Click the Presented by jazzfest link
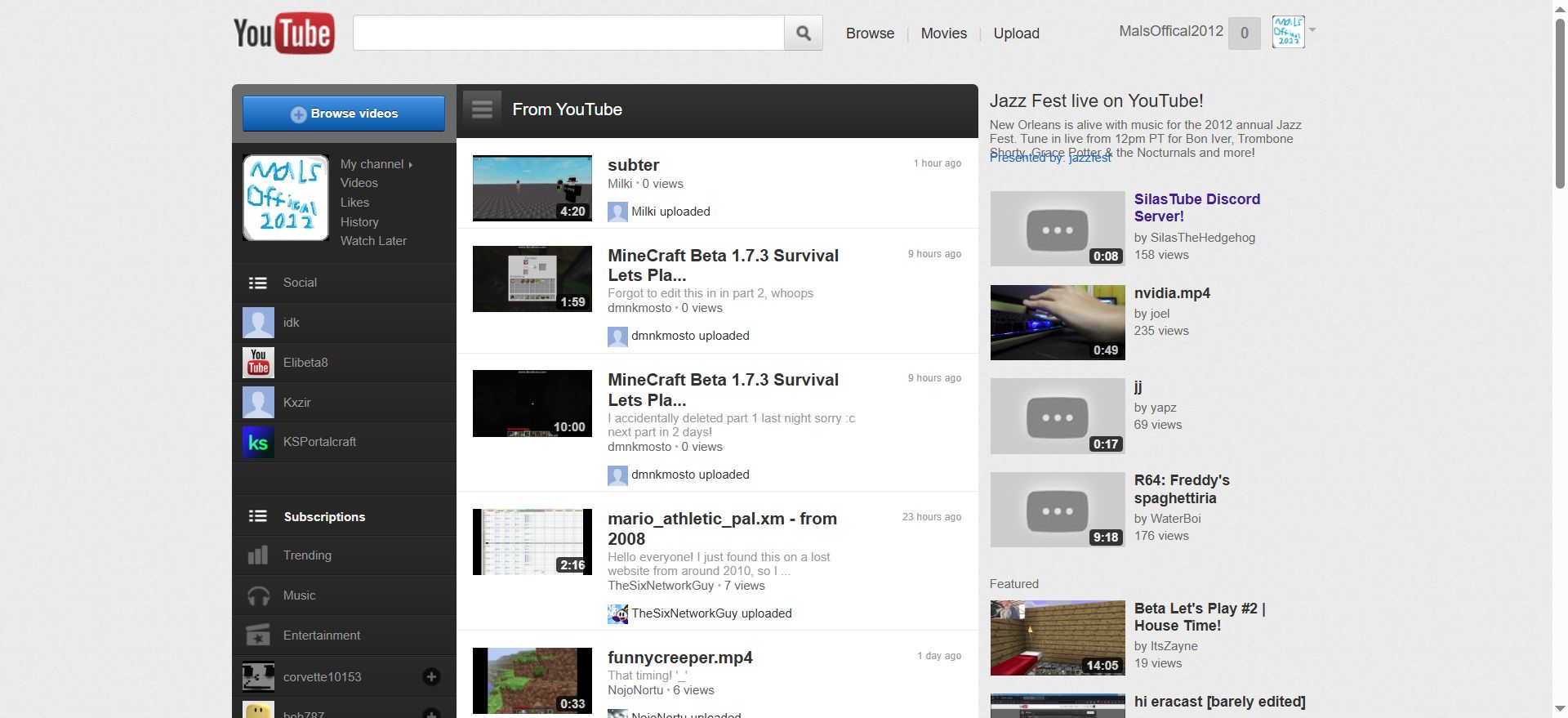The height and width of the screenshot is (718, 1568). 1050,158
